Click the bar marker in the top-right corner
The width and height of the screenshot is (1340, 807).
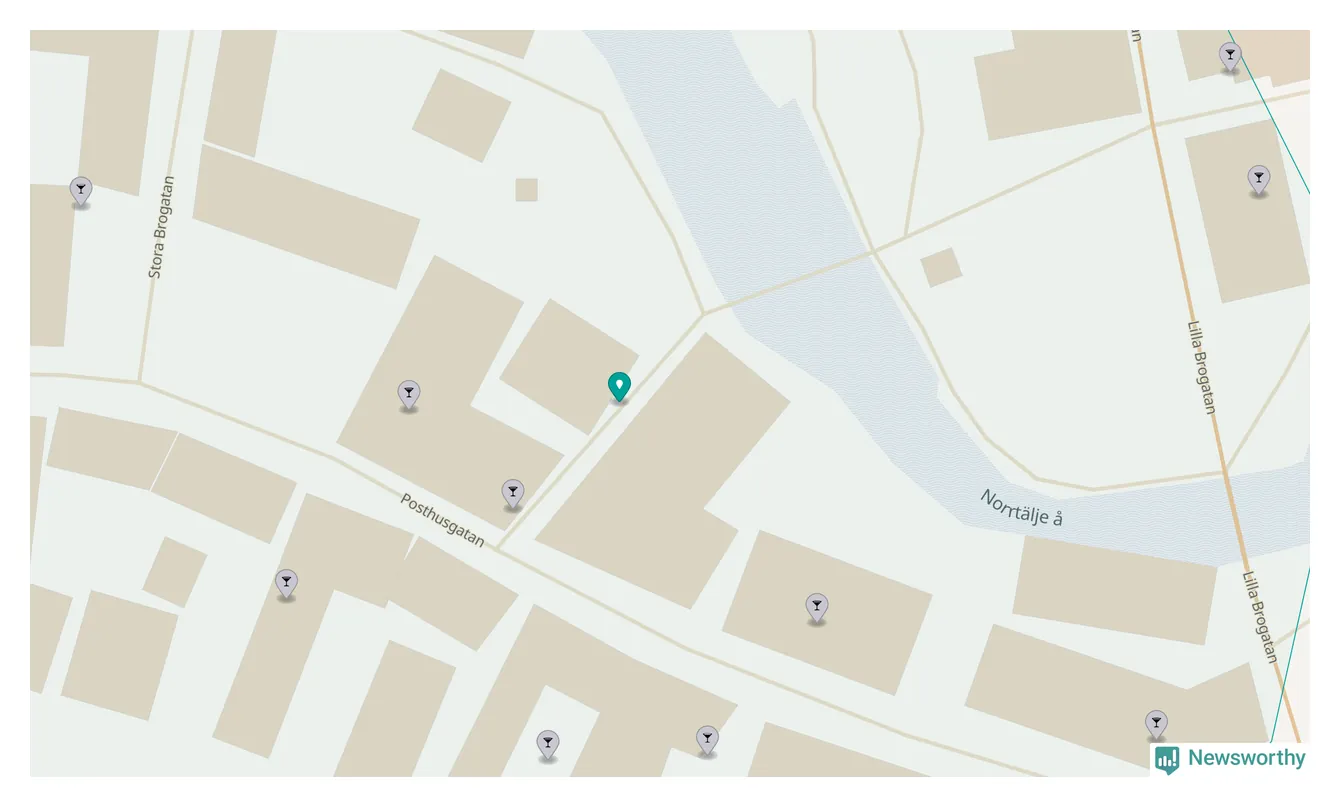[x=1230, y=57]
